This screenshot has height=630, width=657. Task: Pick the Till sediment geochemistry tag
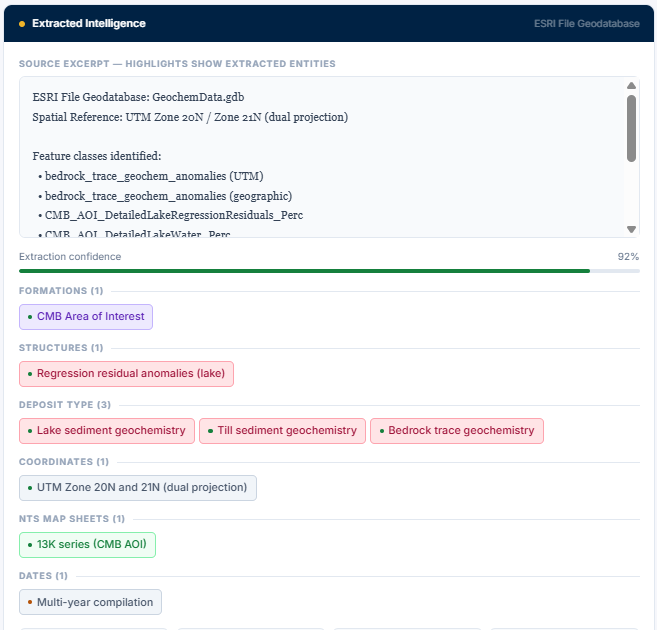coord(282,431)
